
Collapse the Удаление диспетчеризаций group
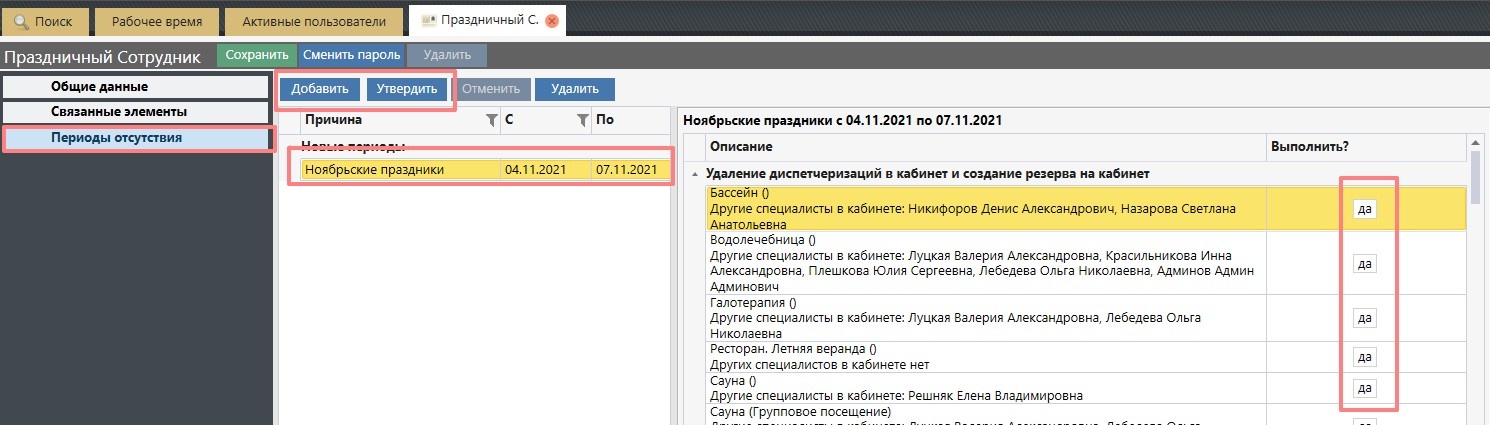coord(695,174)
